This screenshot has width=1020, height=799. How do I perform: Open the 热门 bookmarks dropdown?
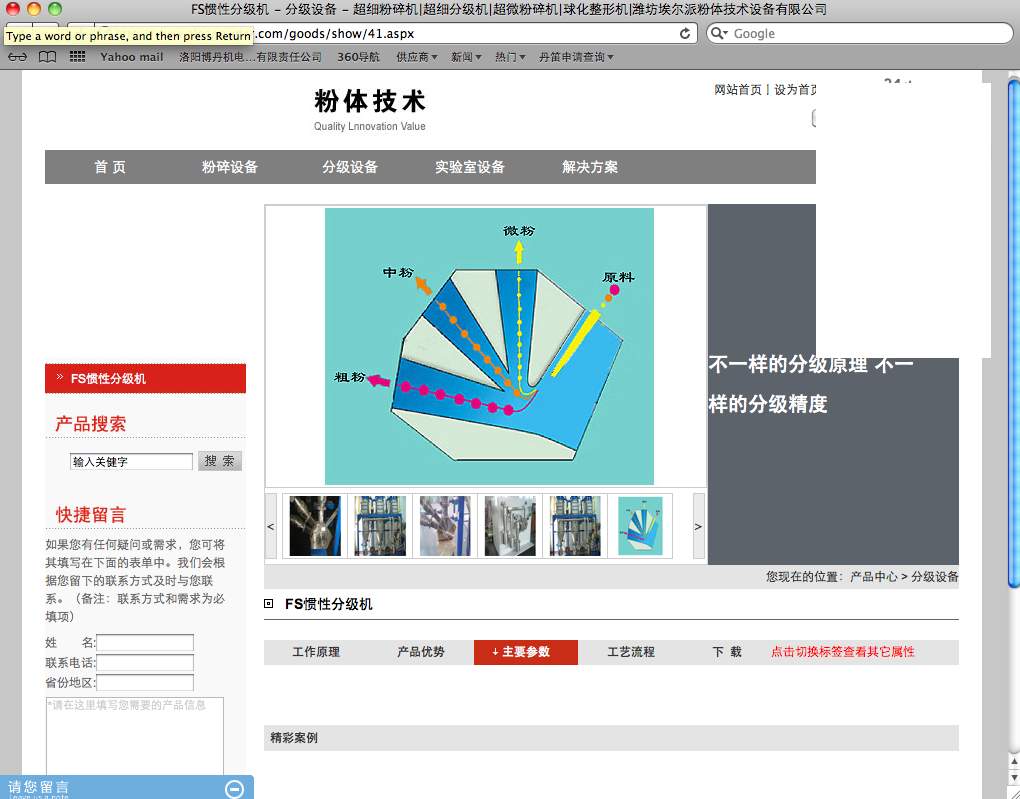coord(510,57)
